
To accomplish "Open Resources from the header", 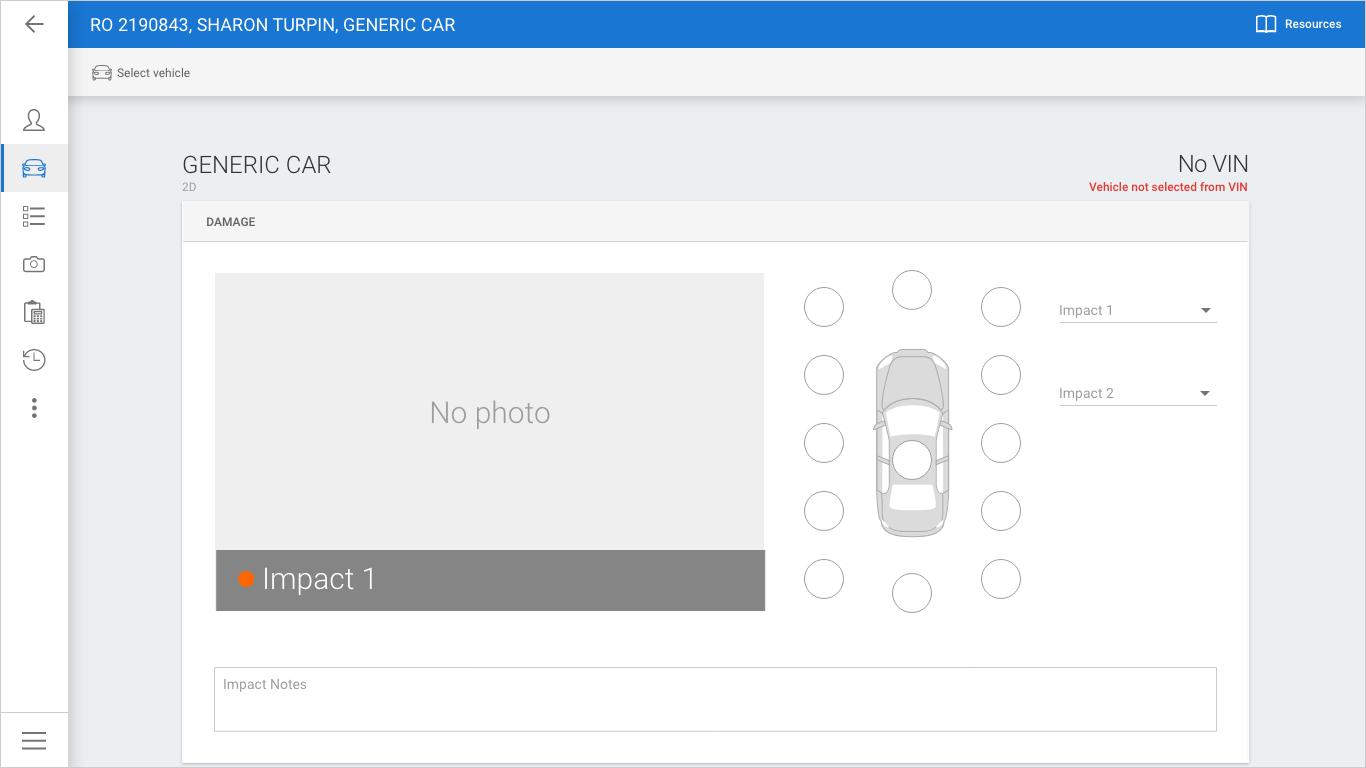I will point(1298,24).
